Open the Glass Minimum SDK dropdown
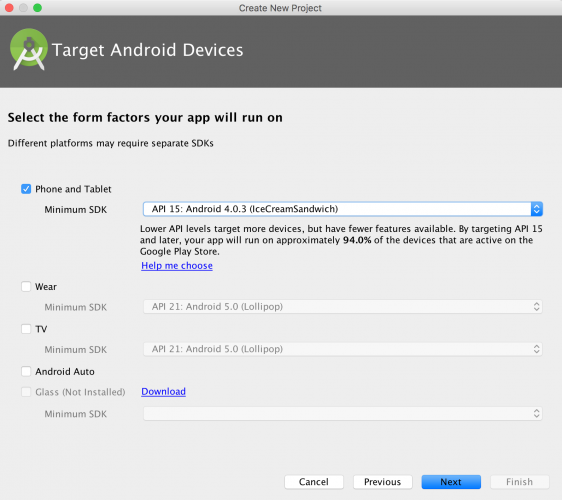Viewport: 562px width, 500px height. click(x=343, y=413)
